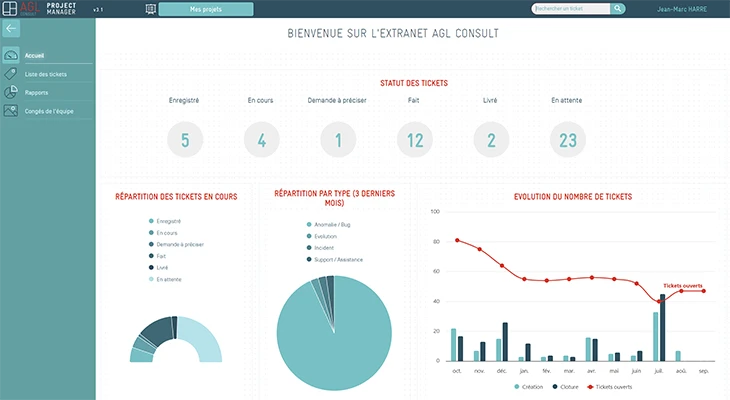The width and height of the screenshot is (730, 400).
Task: Open Congés de l'équipe
Action: click(49, 111)
